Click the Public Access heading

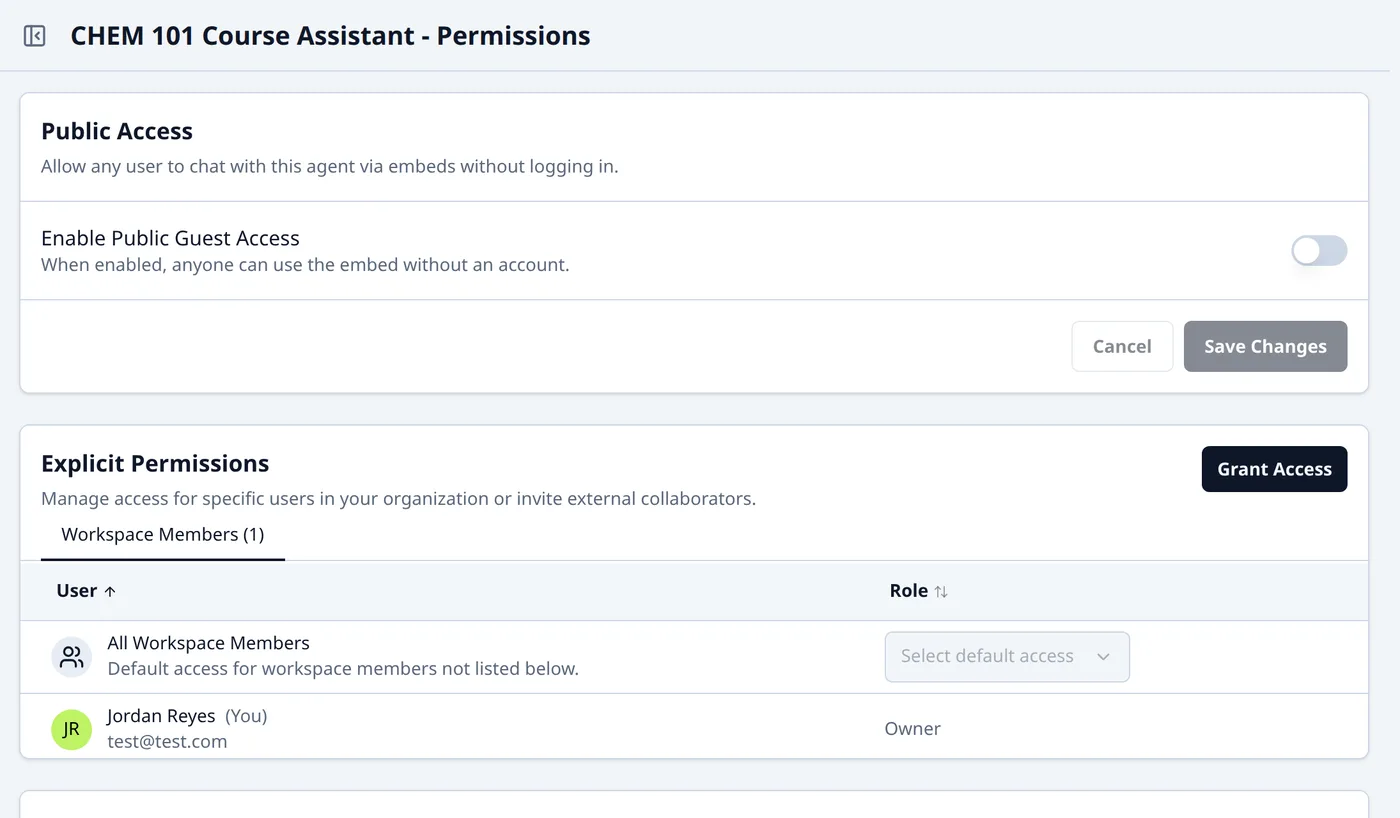(x=117, y=131)
